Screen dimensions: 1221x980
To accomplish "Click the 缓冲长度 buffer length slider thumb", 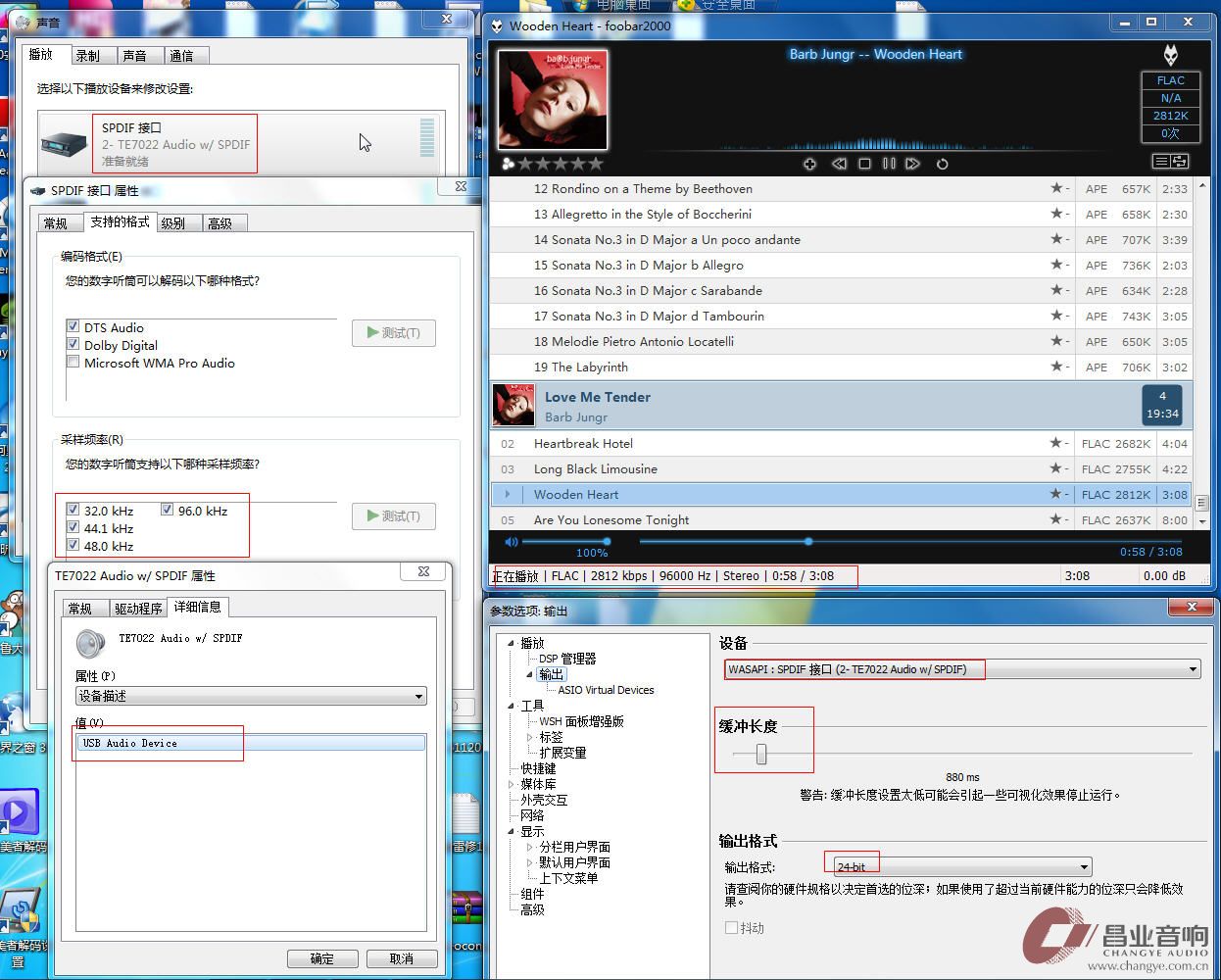I will coord(760,754).
